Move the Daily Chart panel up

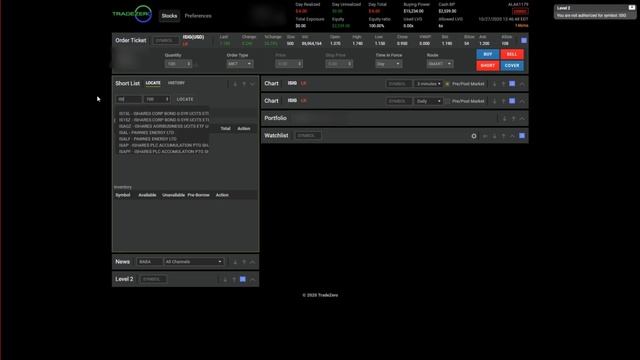coord(503,101)
